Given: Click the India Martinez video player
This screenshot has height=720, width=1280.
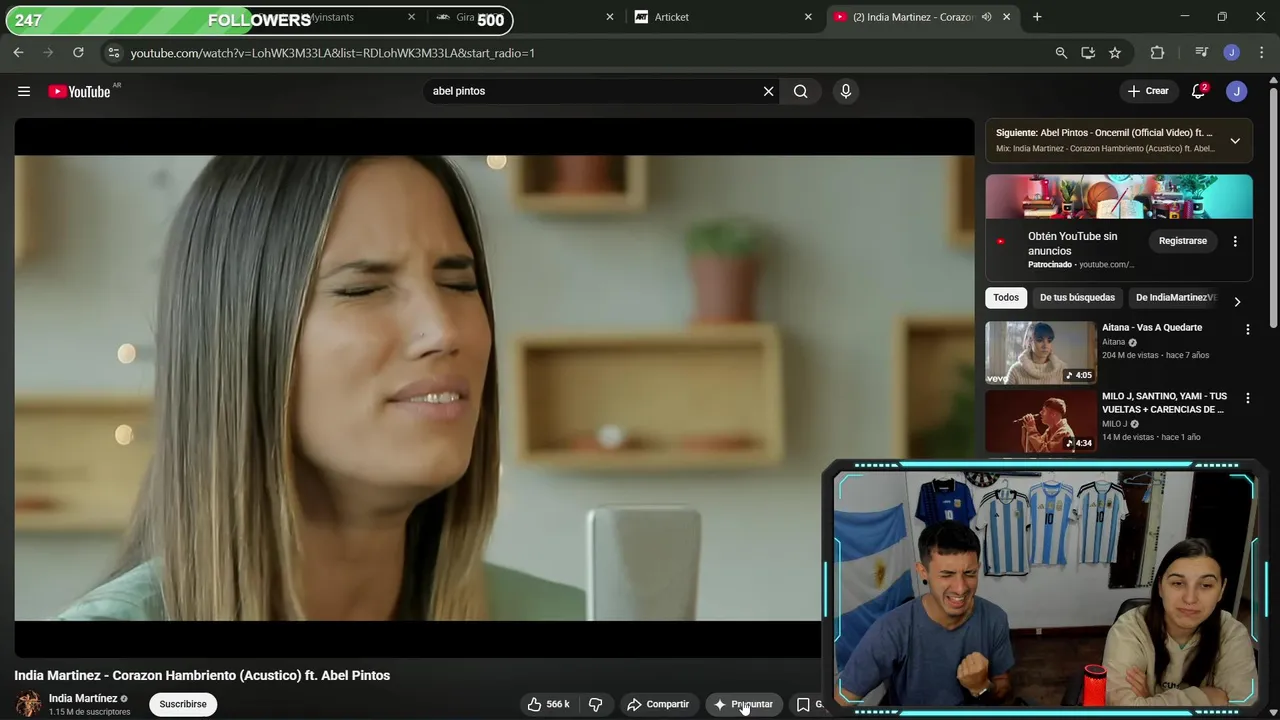Looking at the screenshot, I should (494, 388).
